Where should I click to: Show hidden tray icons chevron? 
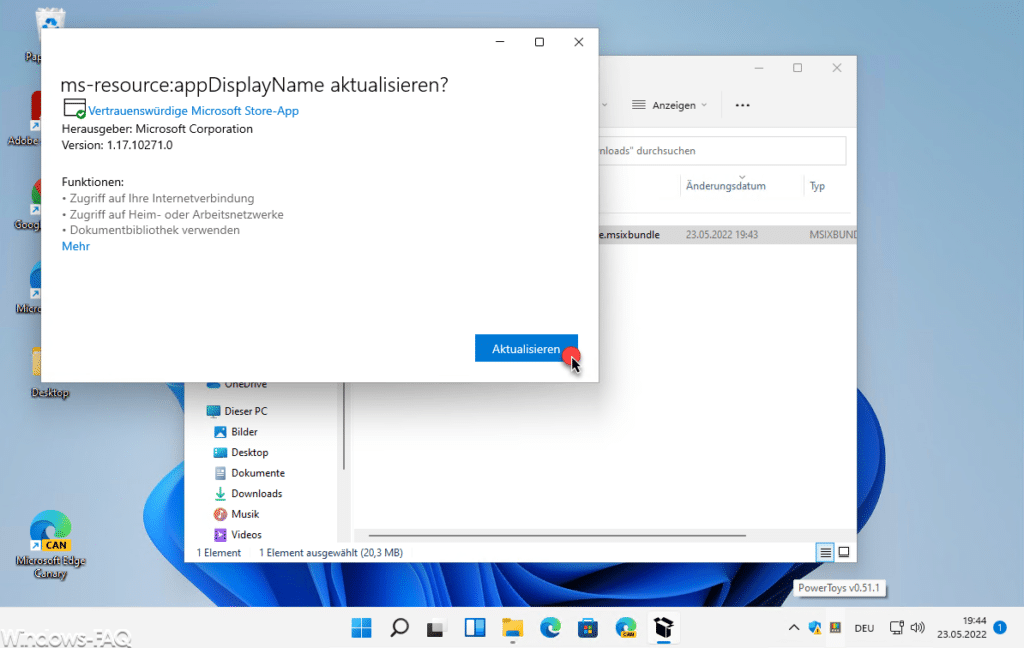pos(793,628)
